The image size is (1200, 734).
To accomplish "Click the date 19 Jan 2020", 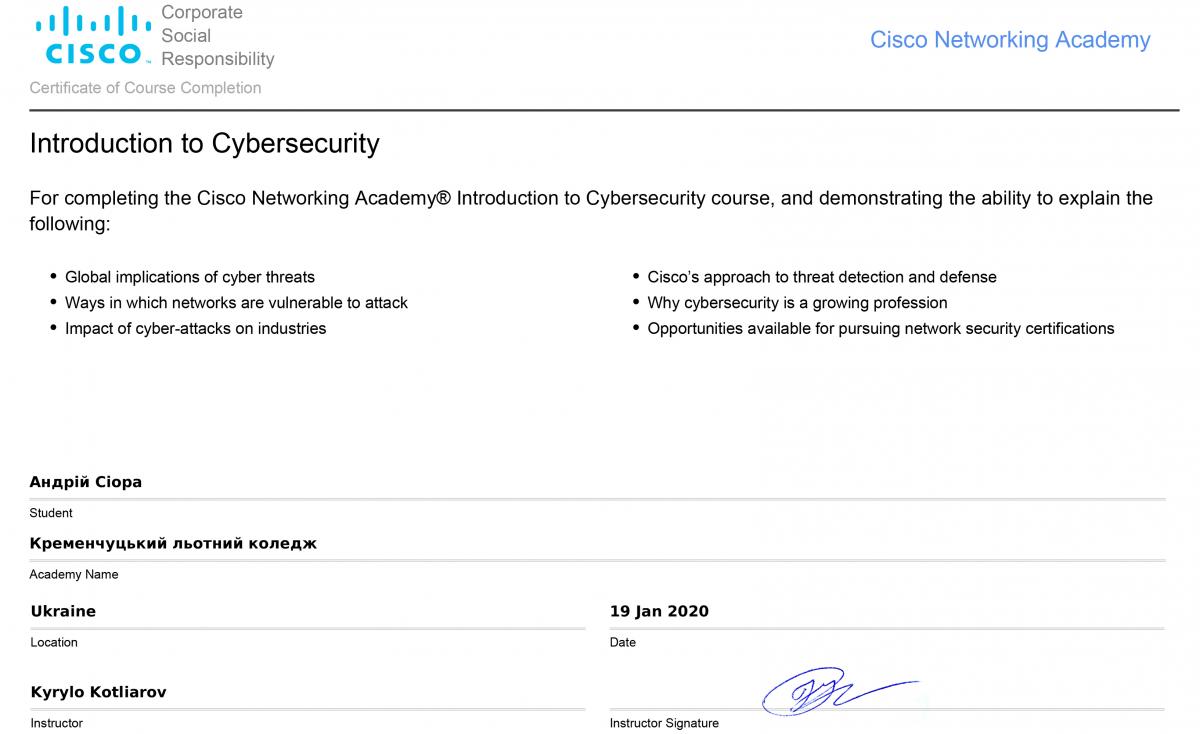I will 659,611.
